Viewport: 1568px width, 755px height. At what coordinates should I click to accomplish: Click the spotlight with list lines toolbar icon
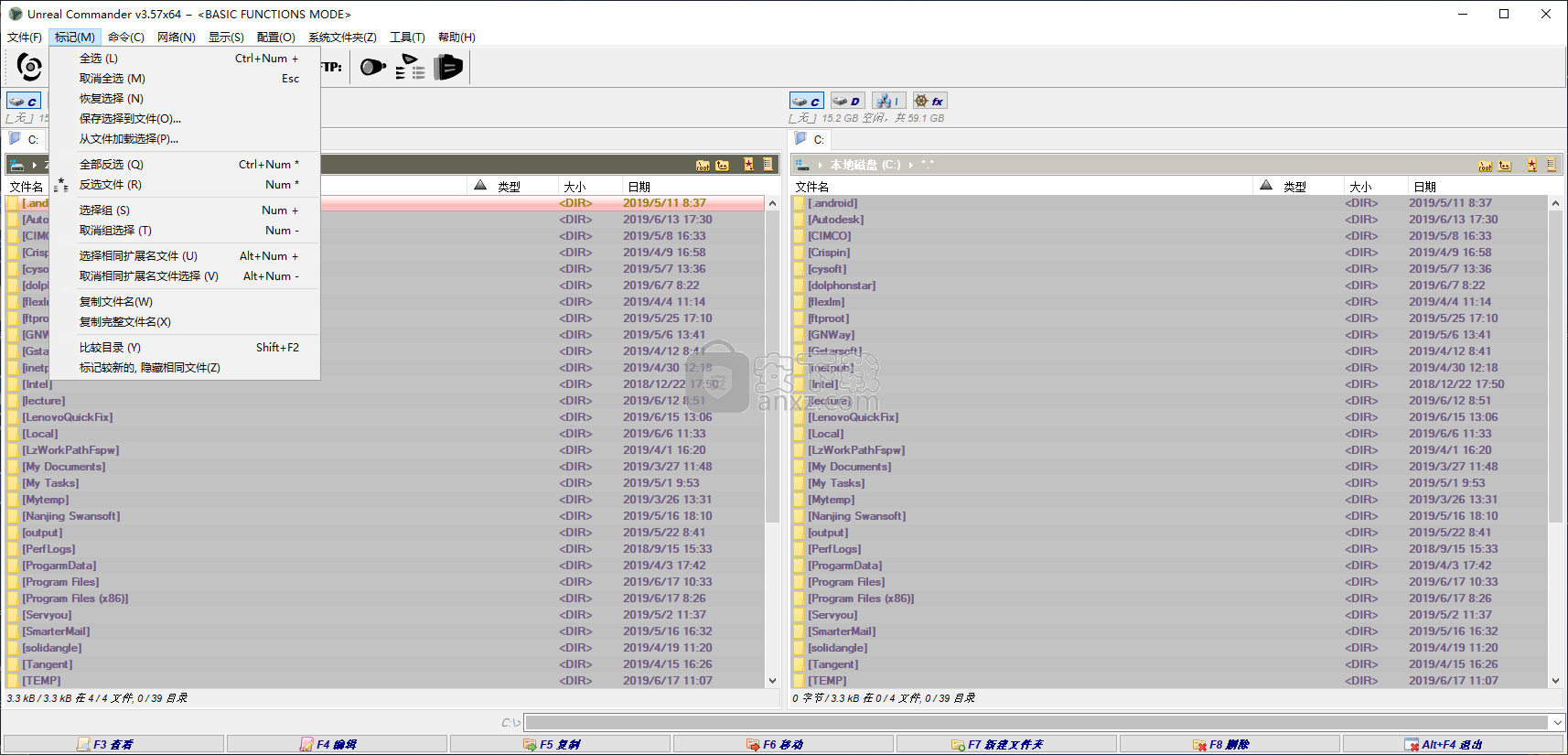[411, 67]
